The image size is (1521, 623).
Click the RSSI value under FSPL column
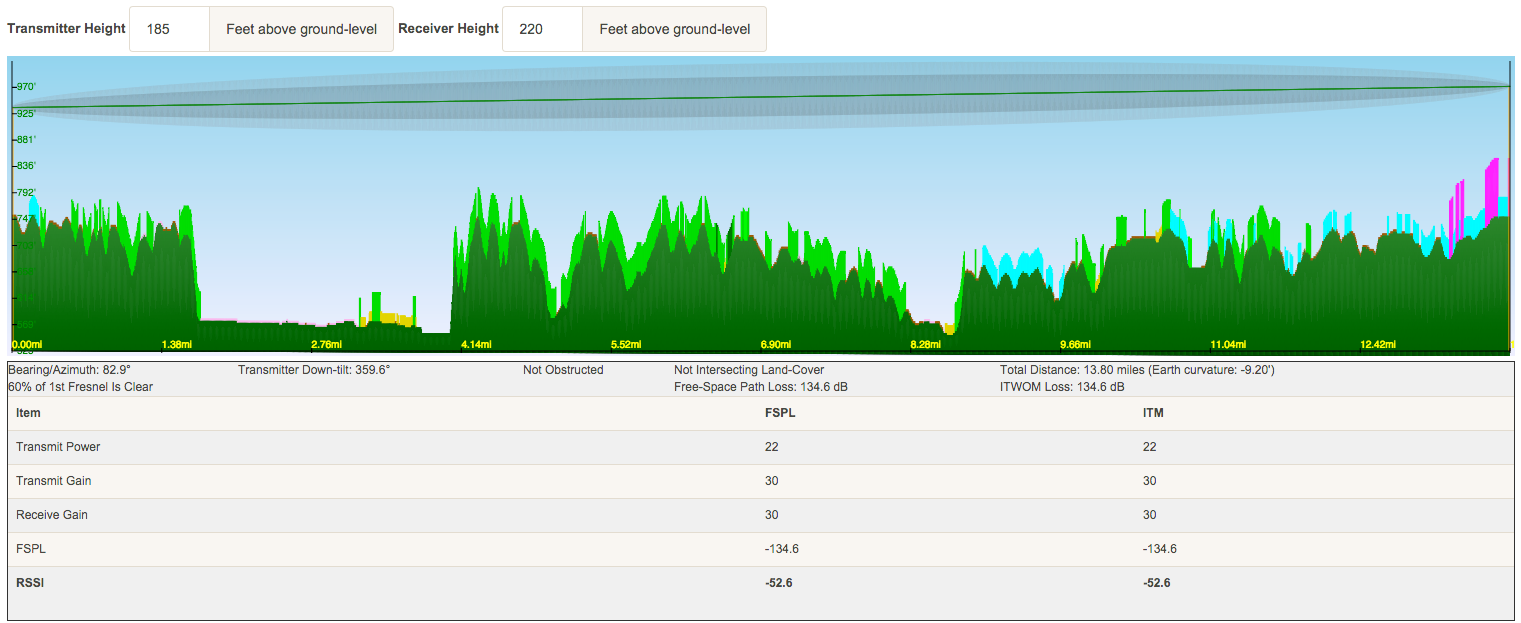click(778, 583)
